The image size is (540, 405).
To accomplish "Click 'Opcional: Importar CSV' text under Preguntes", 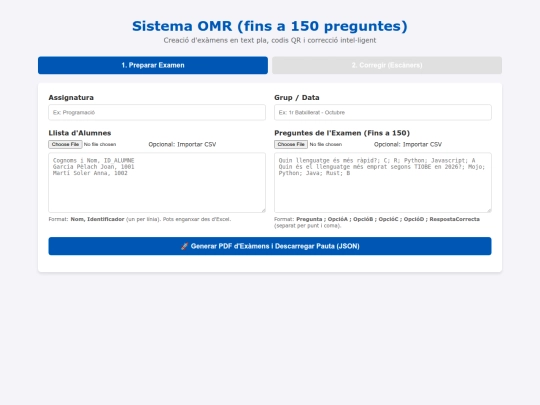I will [408, 144].
